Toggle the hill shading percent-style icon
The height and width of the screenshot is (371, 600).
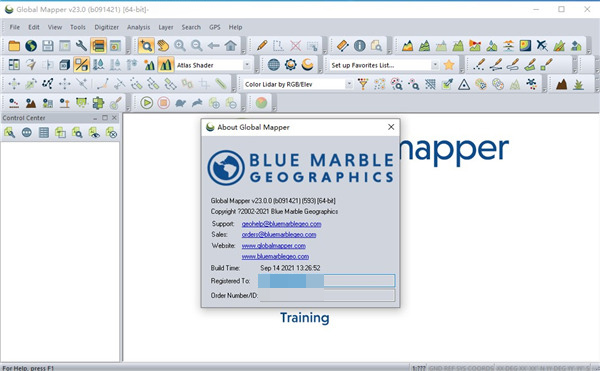pyautogui.click(x=81, y=65)
